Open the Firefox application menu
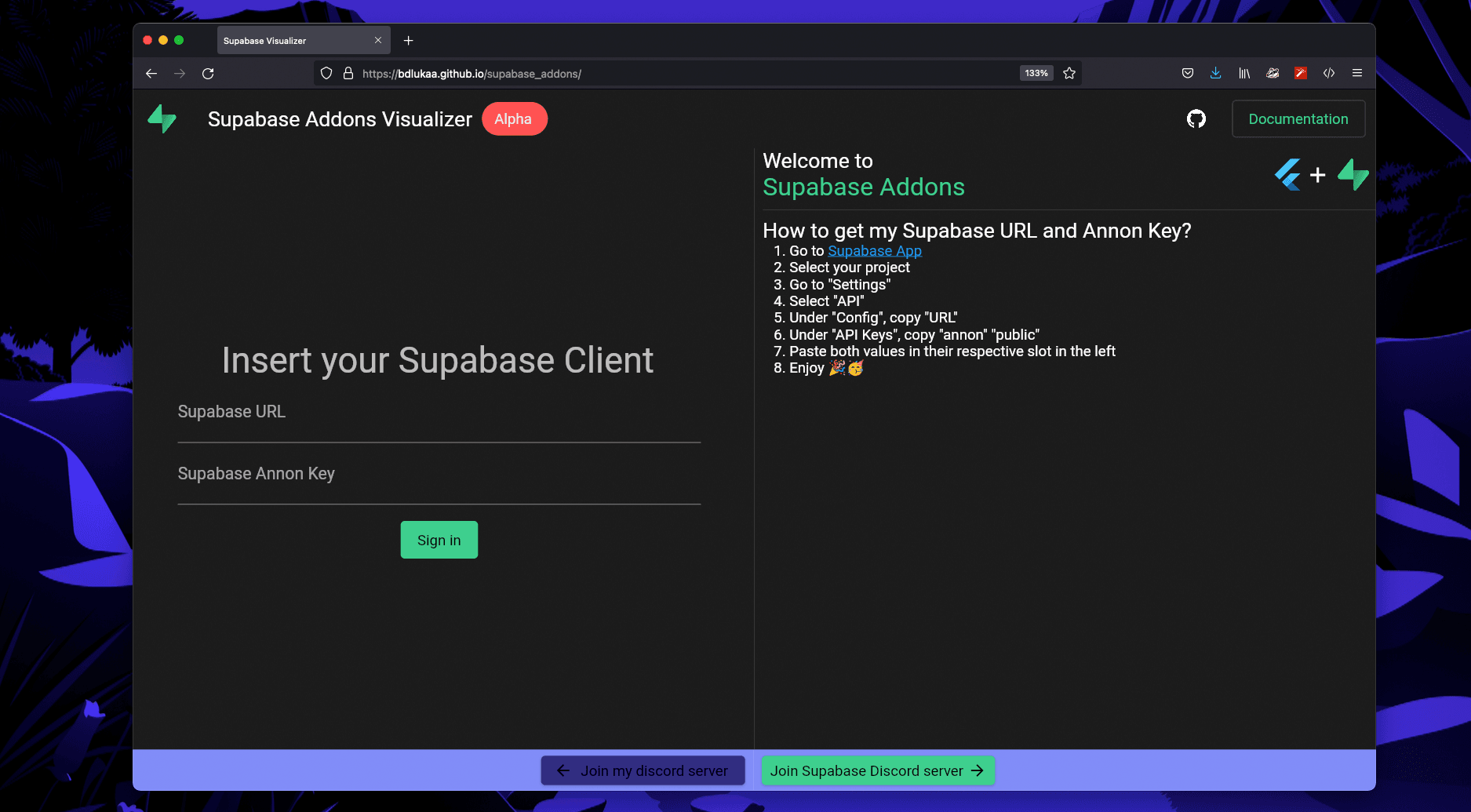This screenshot has width=1471, height=812. [1356, 74]
